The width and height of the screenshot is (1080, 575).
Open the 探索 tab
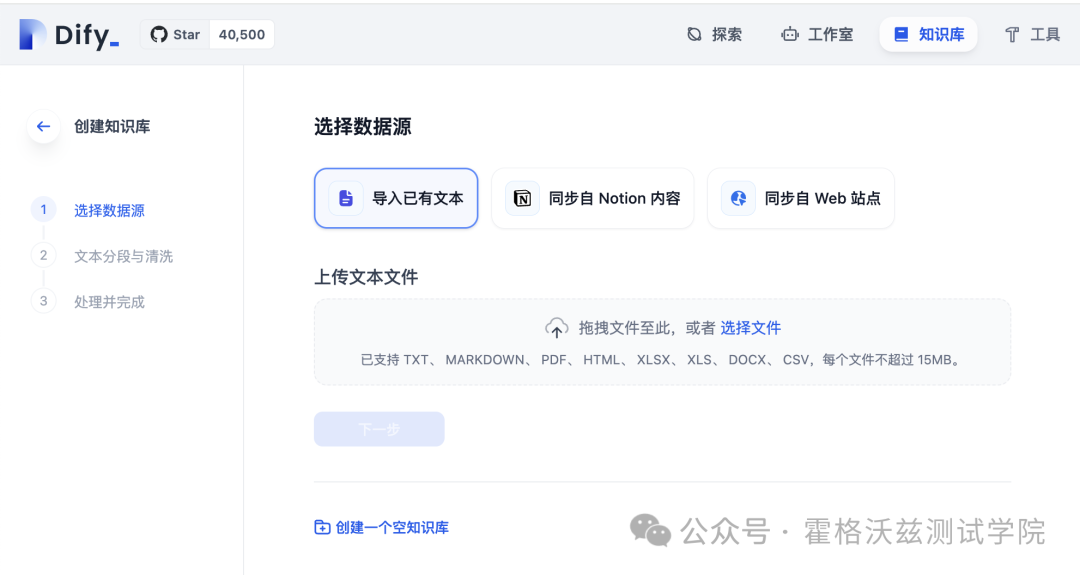[714, 34]
